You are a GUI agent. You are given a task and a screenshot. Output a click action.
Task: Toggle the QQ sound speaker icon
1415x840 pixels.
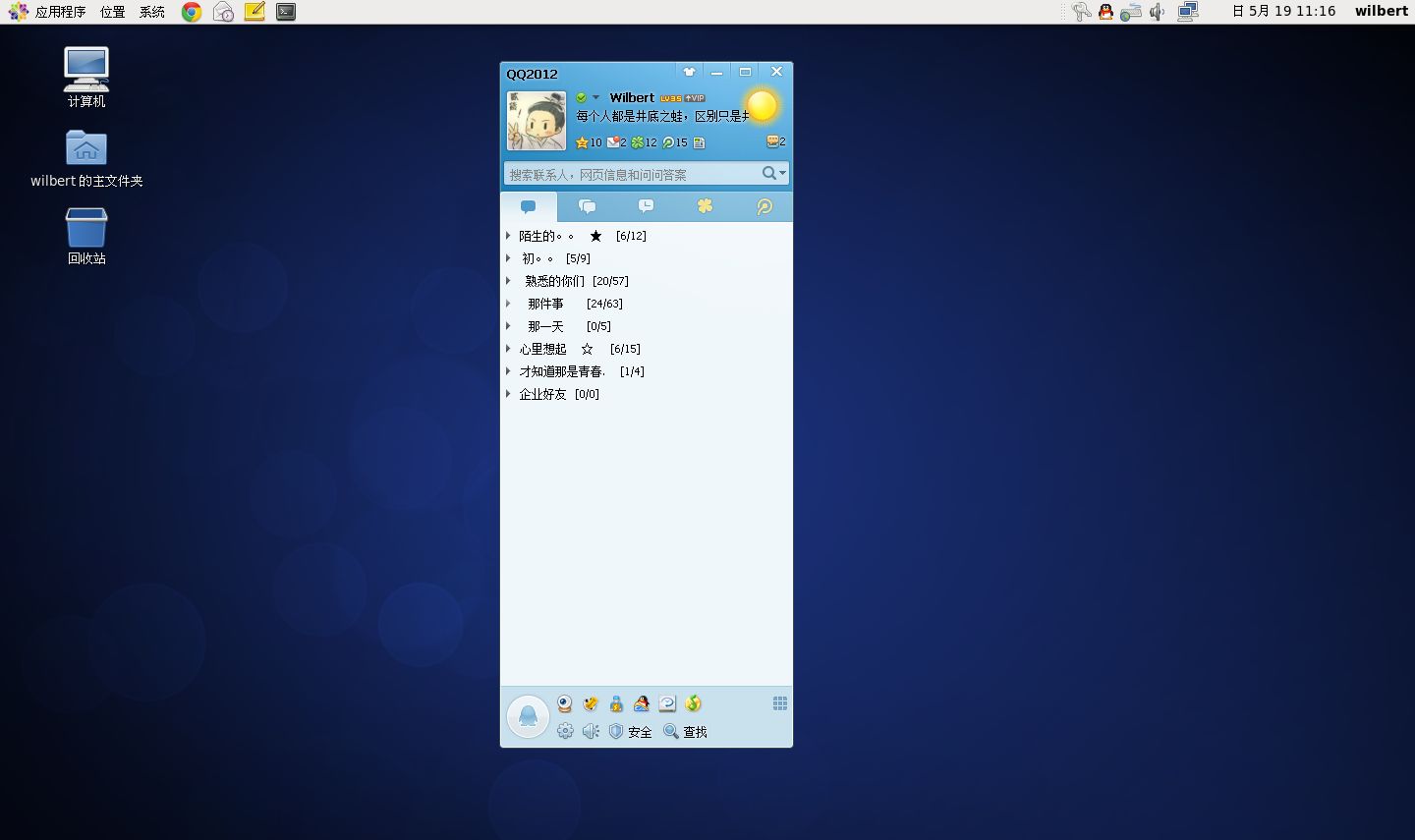(x=591, y=731)
